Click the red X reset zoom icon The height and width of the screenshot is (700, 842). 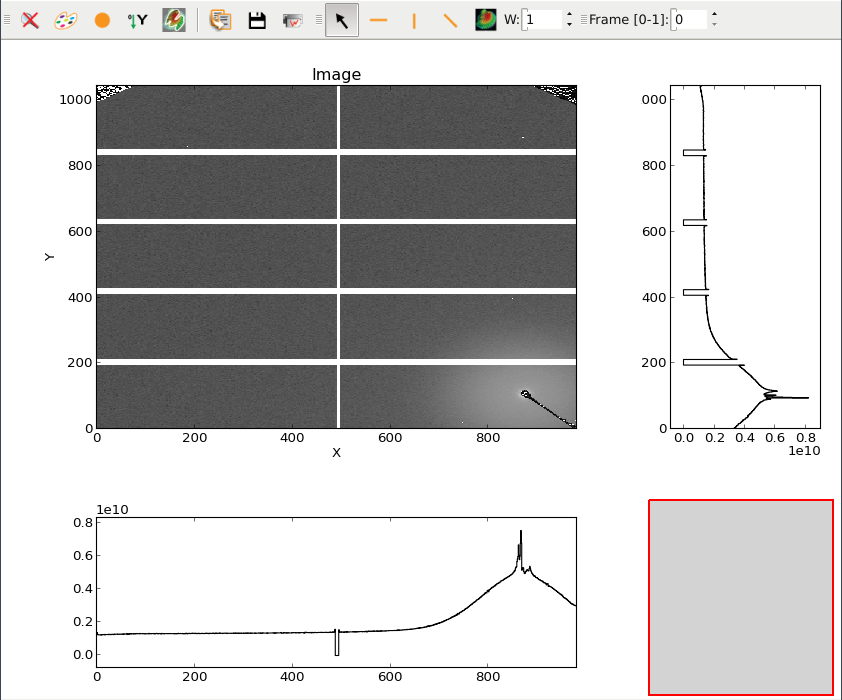(31, 20)
